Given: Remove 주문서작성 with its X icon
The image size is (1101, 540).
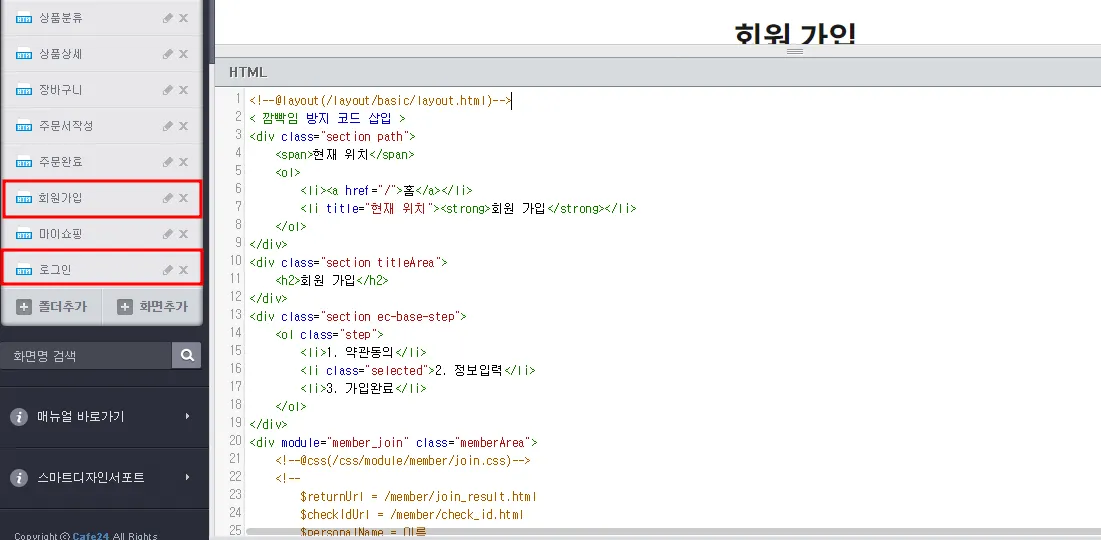Looking at the screenshot, I should [x=183, y=126].
